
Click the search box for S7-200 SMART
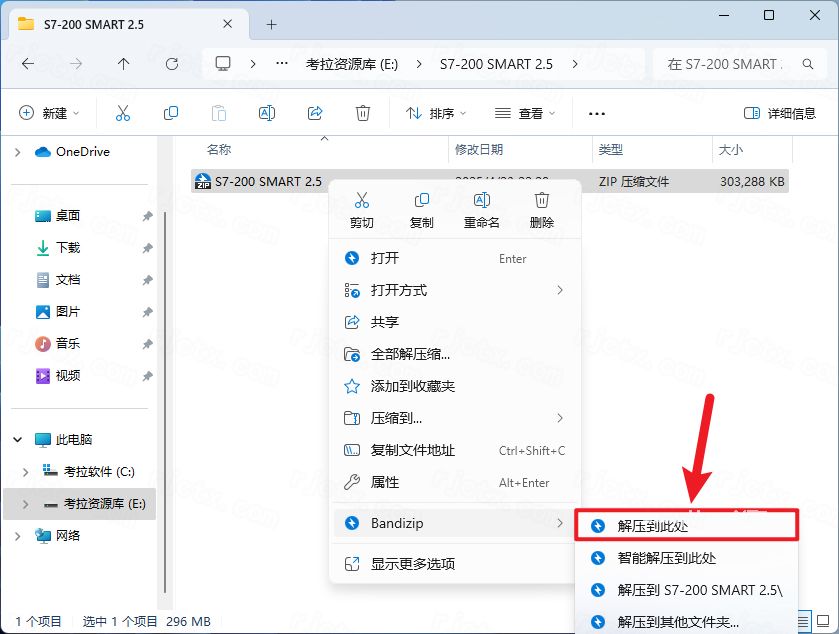[734, 63]
